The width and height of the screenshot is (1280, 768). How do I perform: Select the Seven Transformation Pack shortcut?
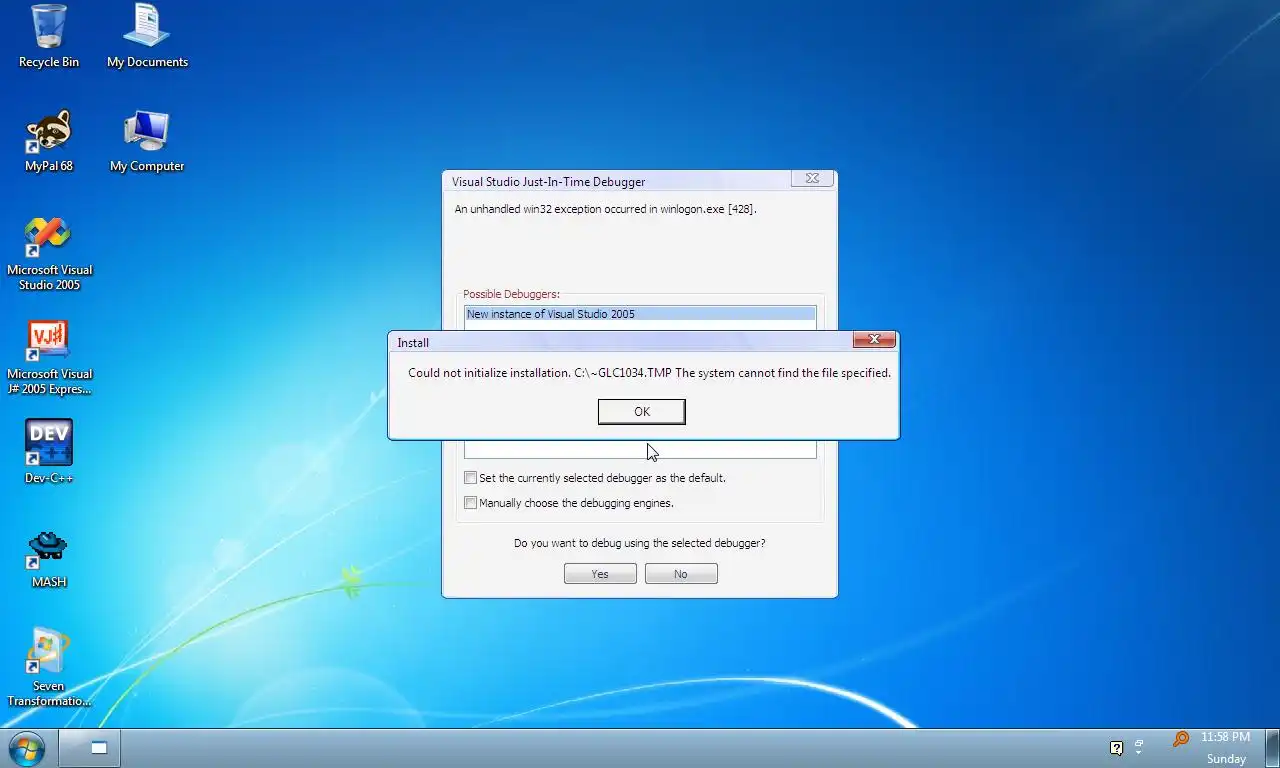tap(49, 668)
